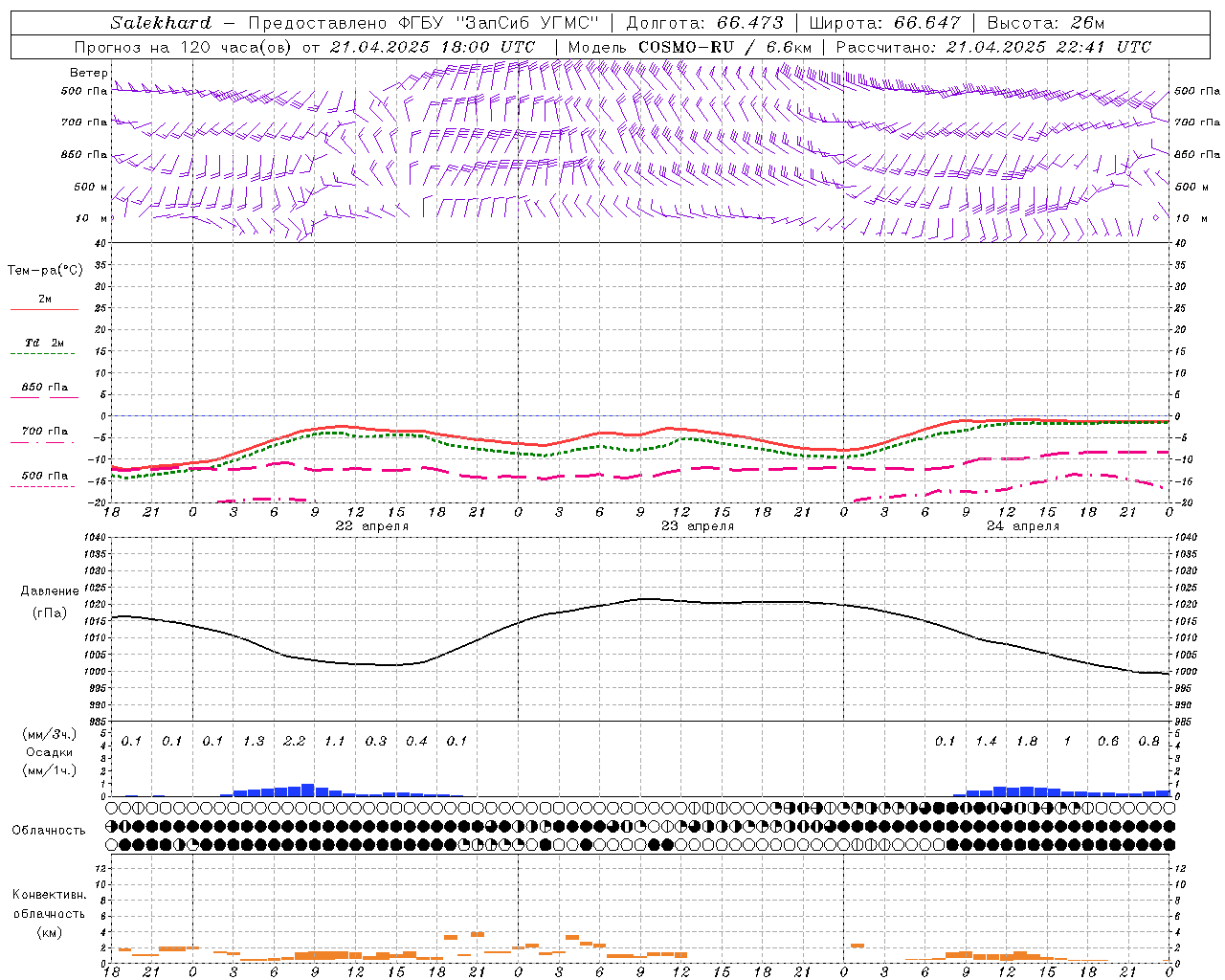The image size is (1225, 980).
Task: Click the '24 апреля' date label
Action: 1023,526
